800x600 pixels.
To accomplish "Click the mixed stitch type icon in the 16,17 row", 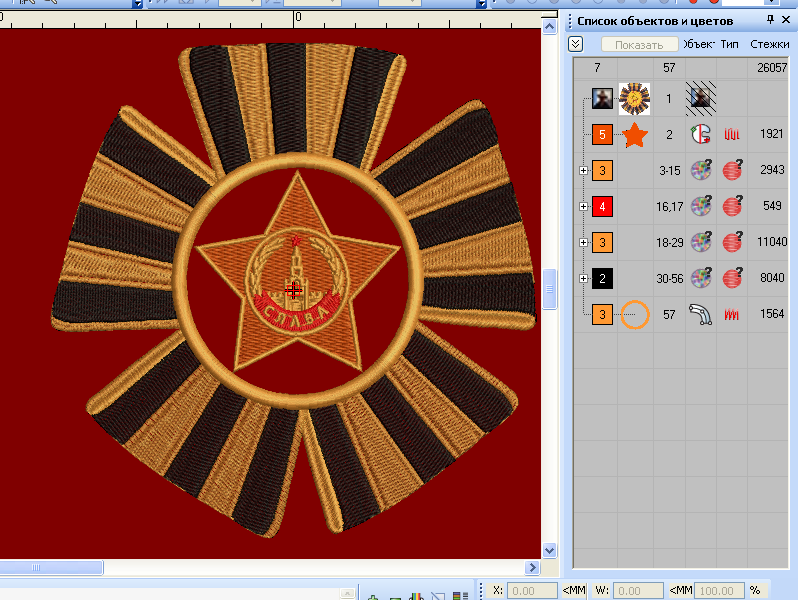I will (x=732, y=206).
